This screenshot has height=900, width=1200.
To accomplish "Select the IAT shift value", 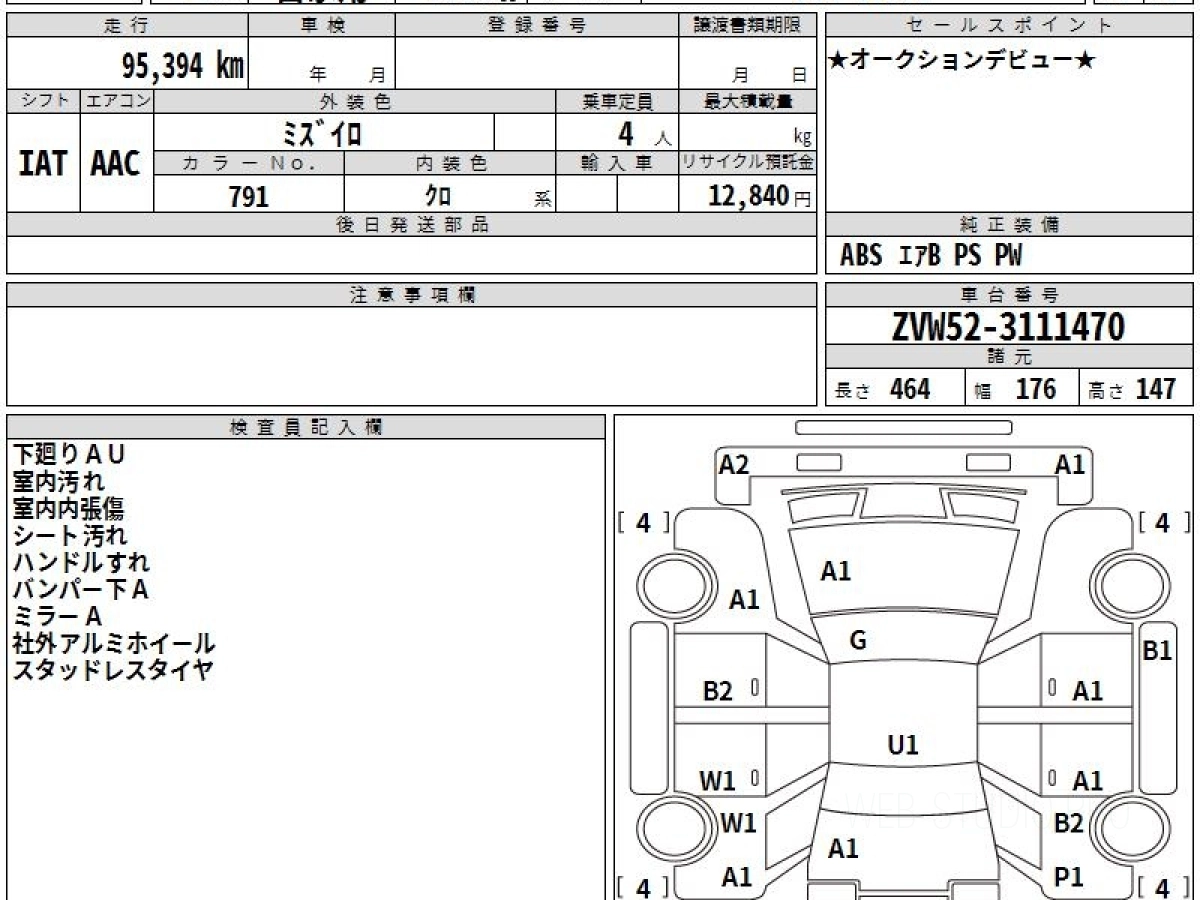I will point(43,164).
